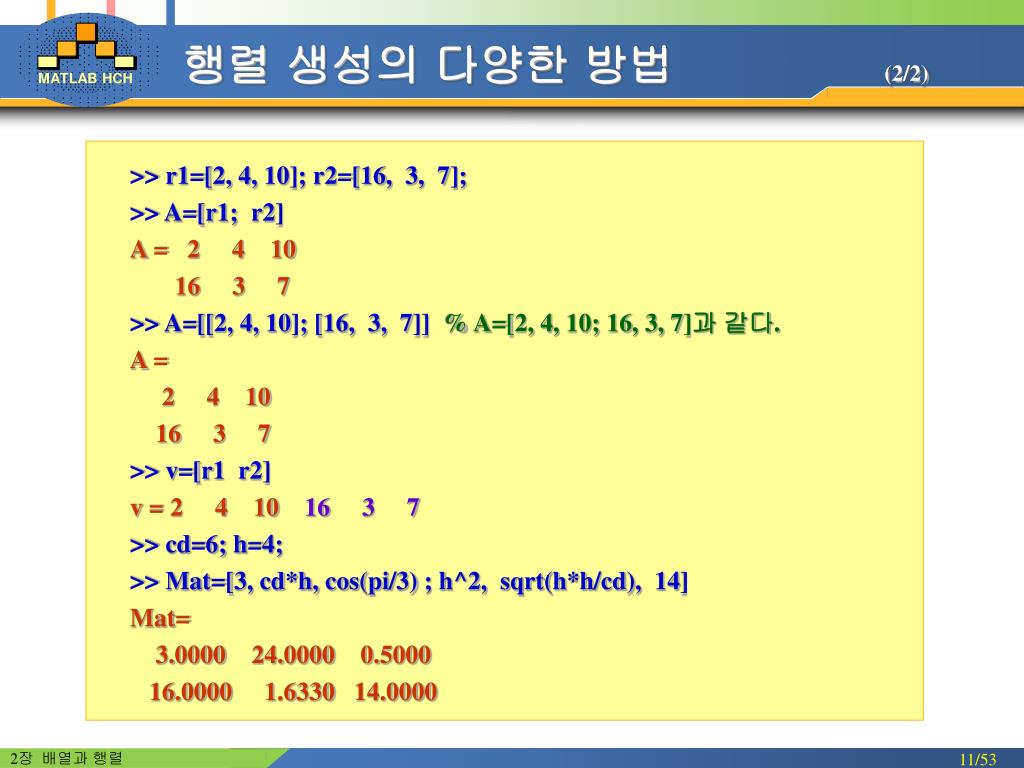The width and height of the screenshot is (1024, 768).
Task: Click the command '>> A=[r1; r2]'
Action: tap(206, 213)
